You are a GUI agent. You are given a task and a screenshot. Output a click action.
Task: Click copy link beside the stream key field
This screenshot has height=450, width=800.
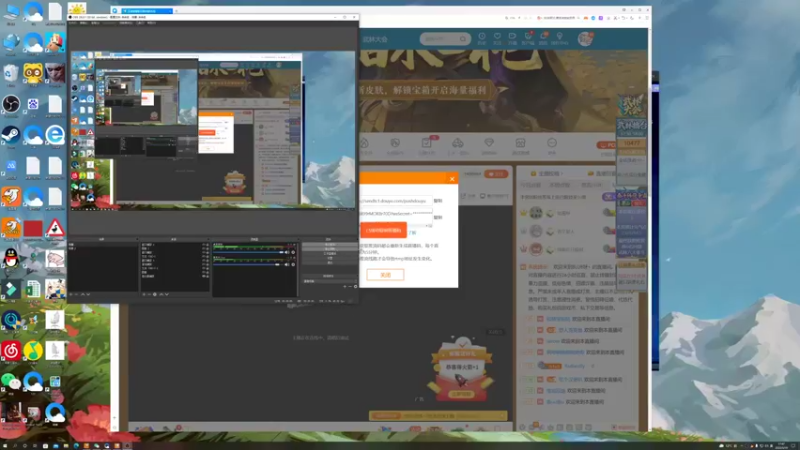click(438, 217)
